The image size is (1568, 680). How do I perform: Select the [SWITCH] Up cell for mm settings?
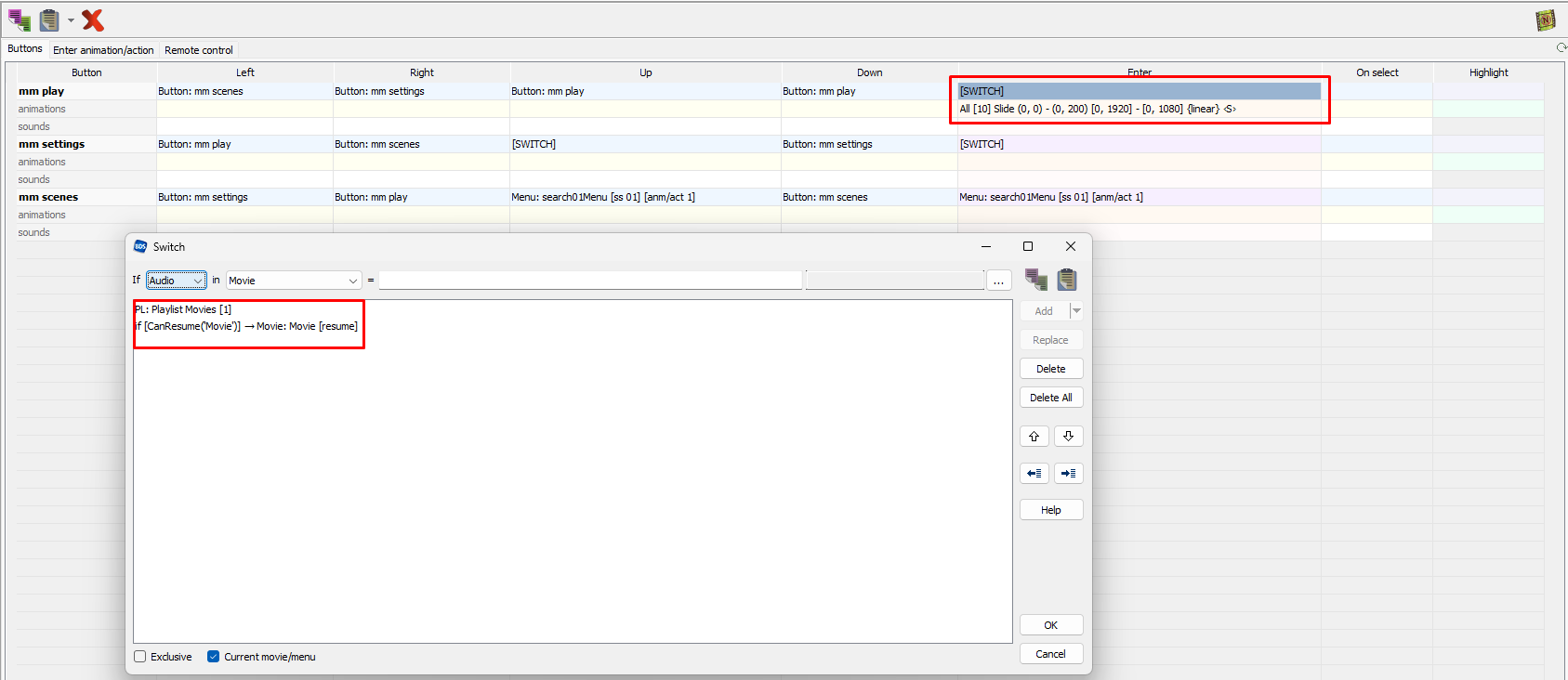click(646, 144)
